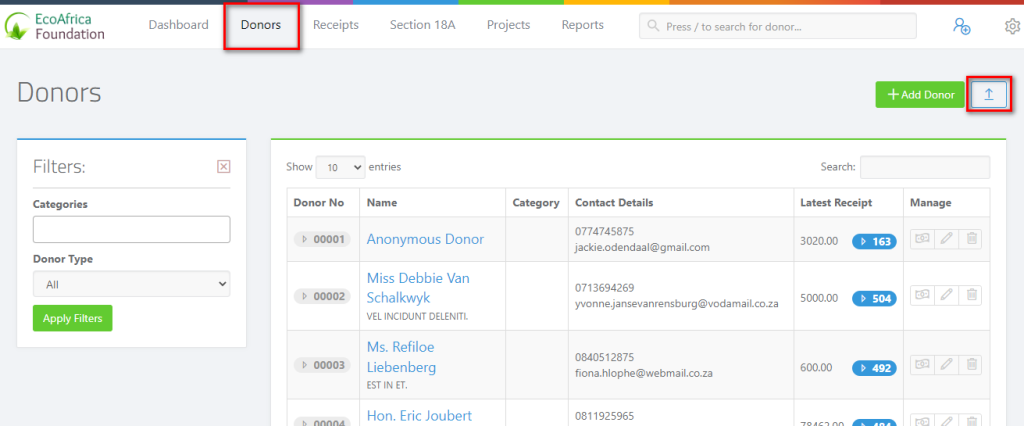Open receipt 163 badge
Viewport: 1024px width, 426px height.
click(x=874, y=241)
